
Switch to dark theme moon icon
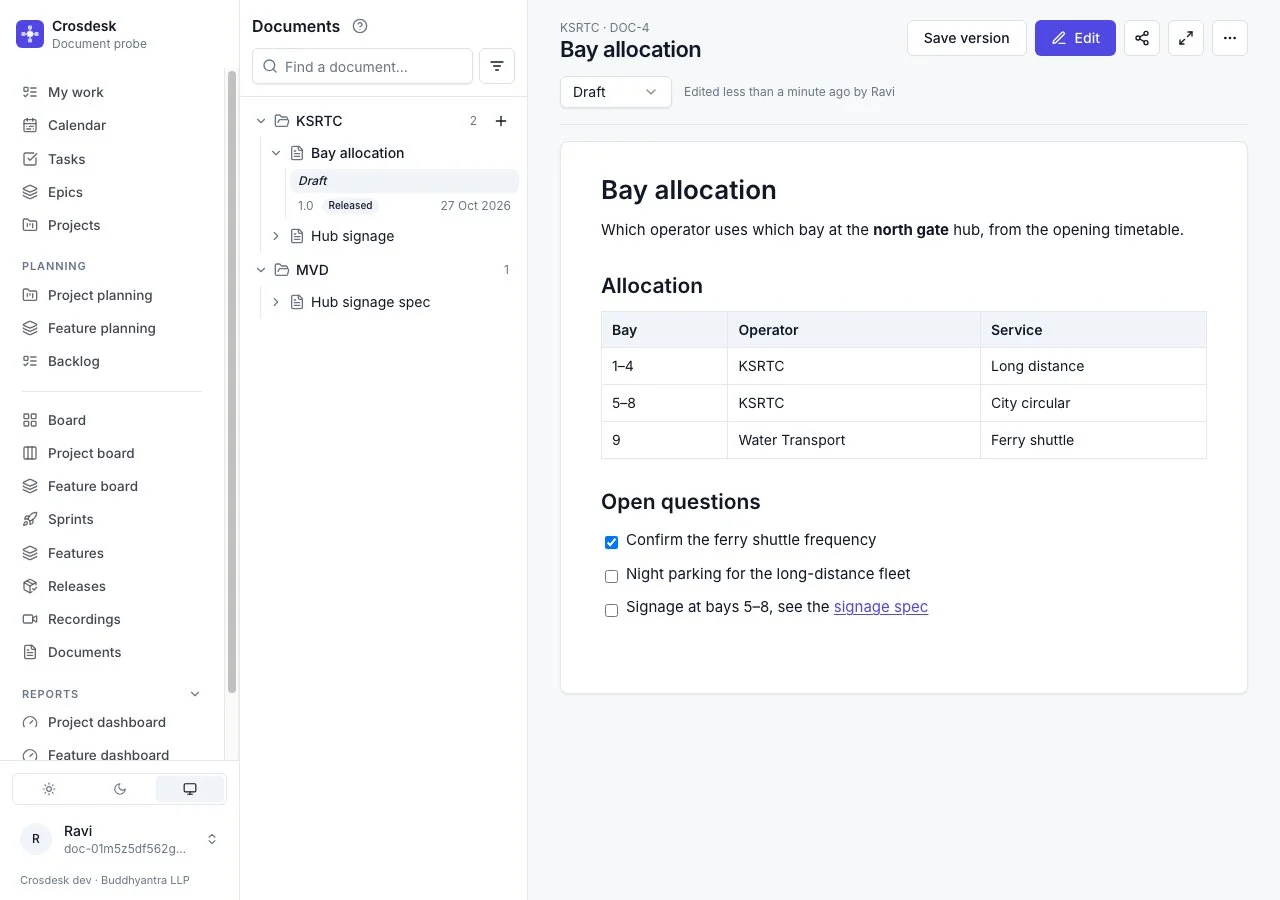click(120, 789)
